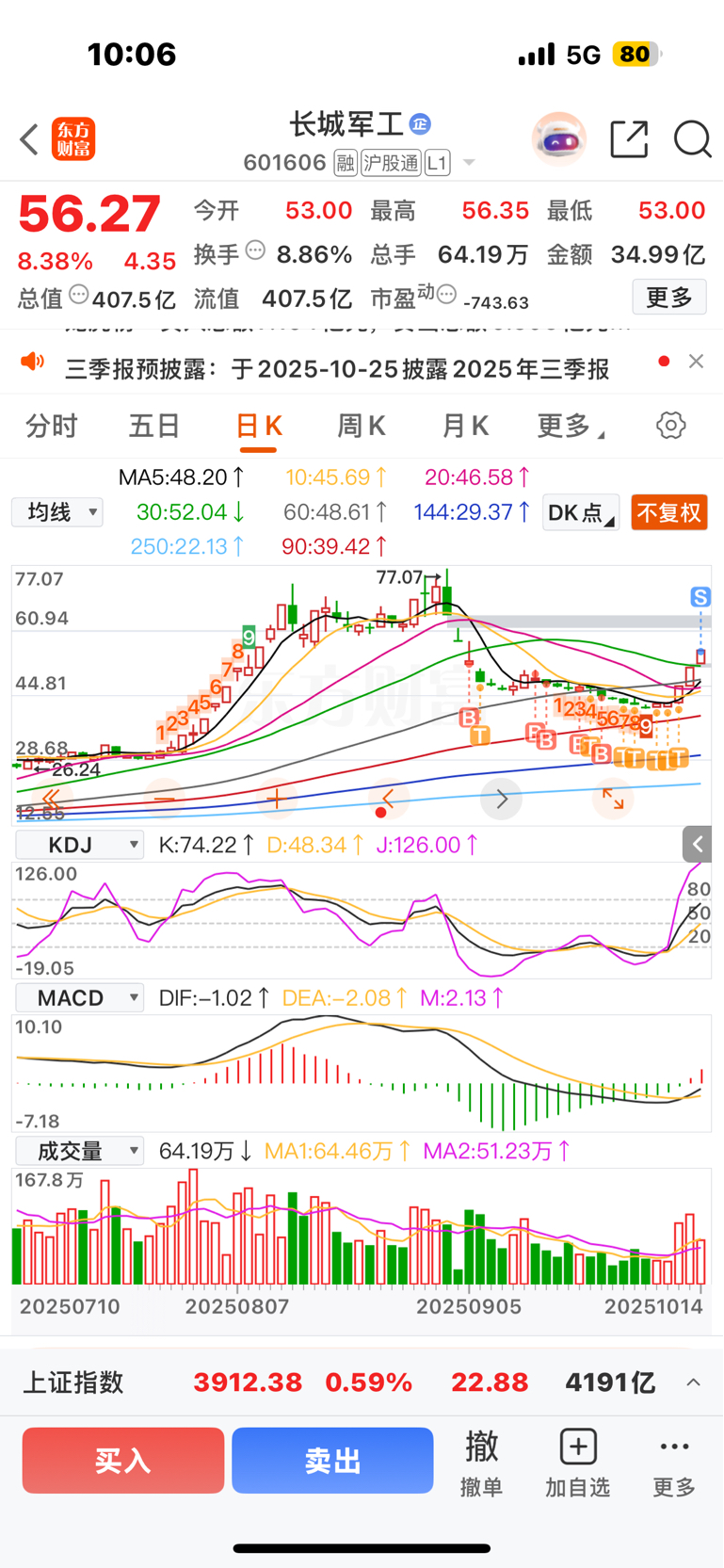Screen dimensions: 724x1568
Task: Tap the red dot on chart timeline
Action: (x=380, y=812)
